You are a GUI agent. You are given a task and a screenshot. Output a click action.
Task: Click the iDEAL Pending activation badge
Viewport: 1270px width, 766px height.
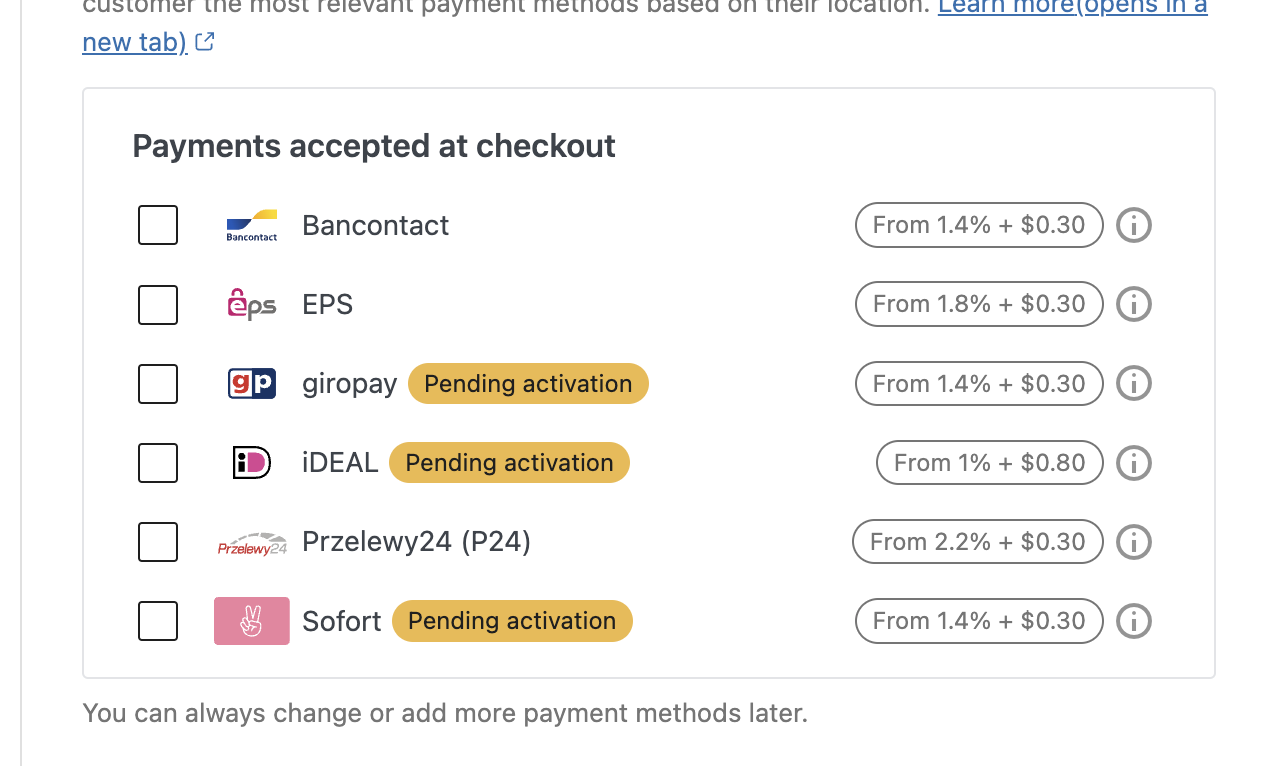click(509, 462)
